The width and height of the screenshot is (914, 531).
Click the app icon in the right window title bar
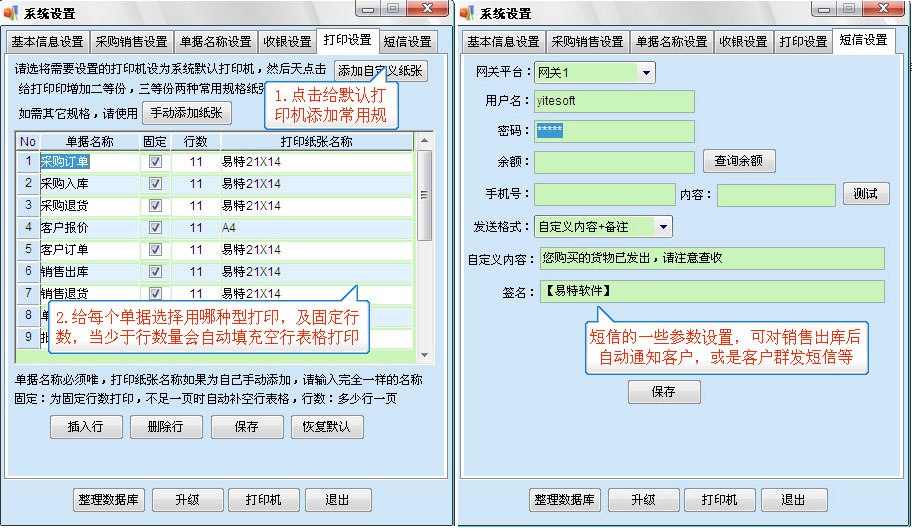pos(468,13)
